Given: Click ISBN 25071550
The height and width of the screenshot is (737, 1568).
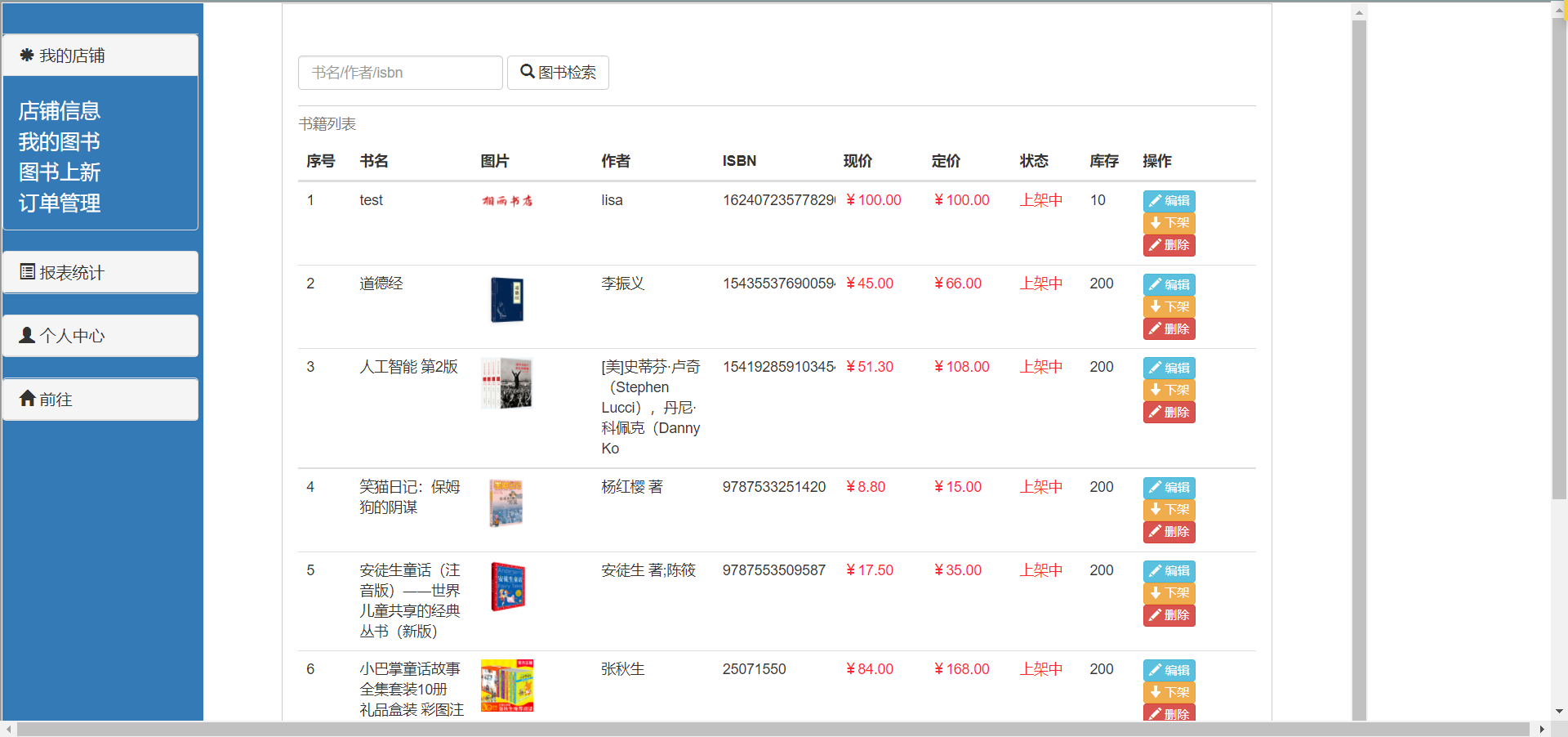Looking at the screenshot, I should (x=754, y=669).
